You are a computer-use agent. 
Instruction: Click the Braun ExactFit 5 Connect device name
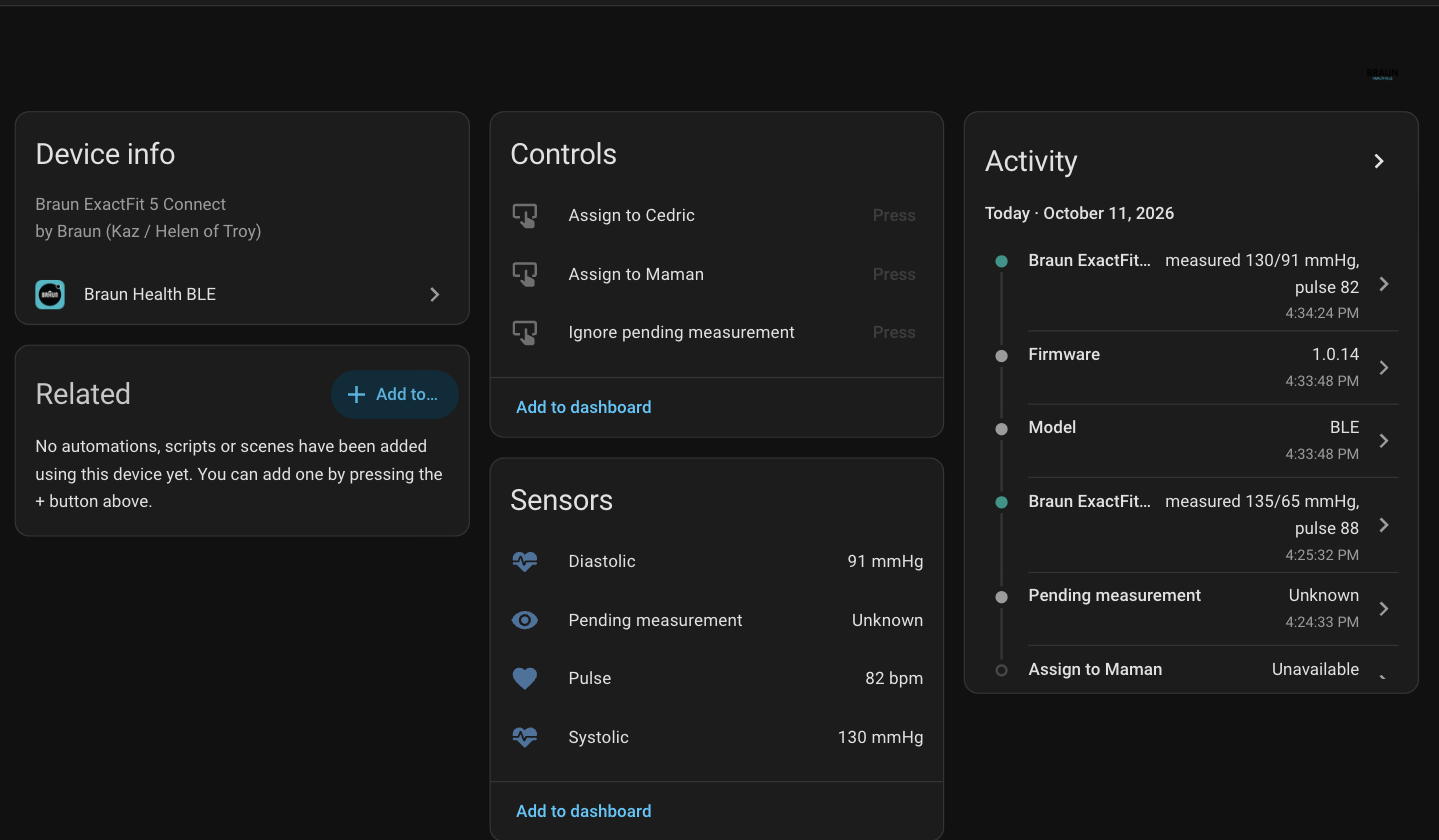pos(131,204)
